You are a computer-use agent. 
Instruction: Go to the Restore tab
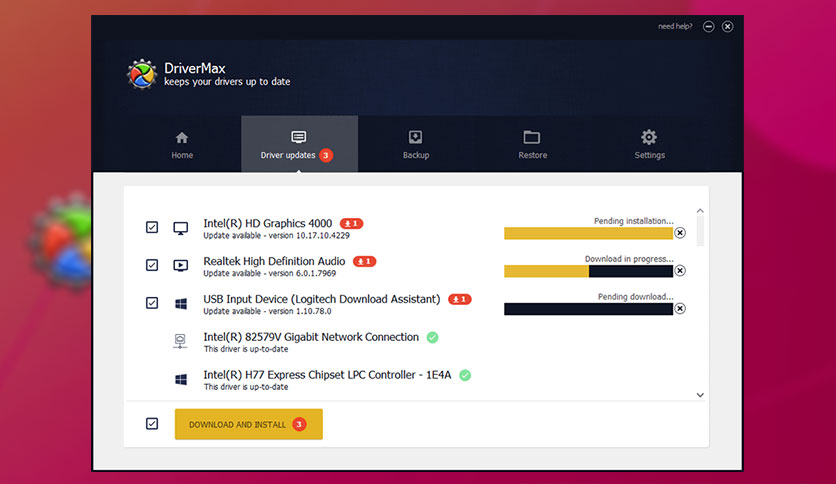pyautogui.click(x=533, y=144)
